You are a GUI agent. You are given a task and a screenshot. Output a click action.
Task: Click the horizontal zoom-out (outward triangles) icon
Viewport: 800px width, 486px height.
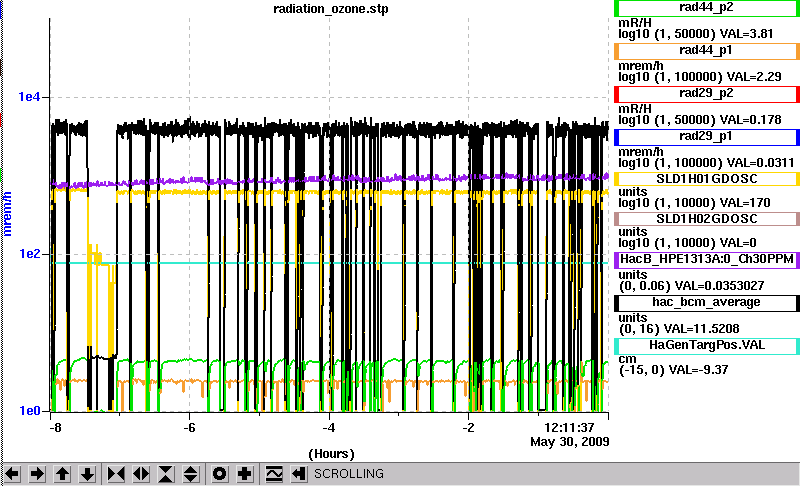coord(141,474)
